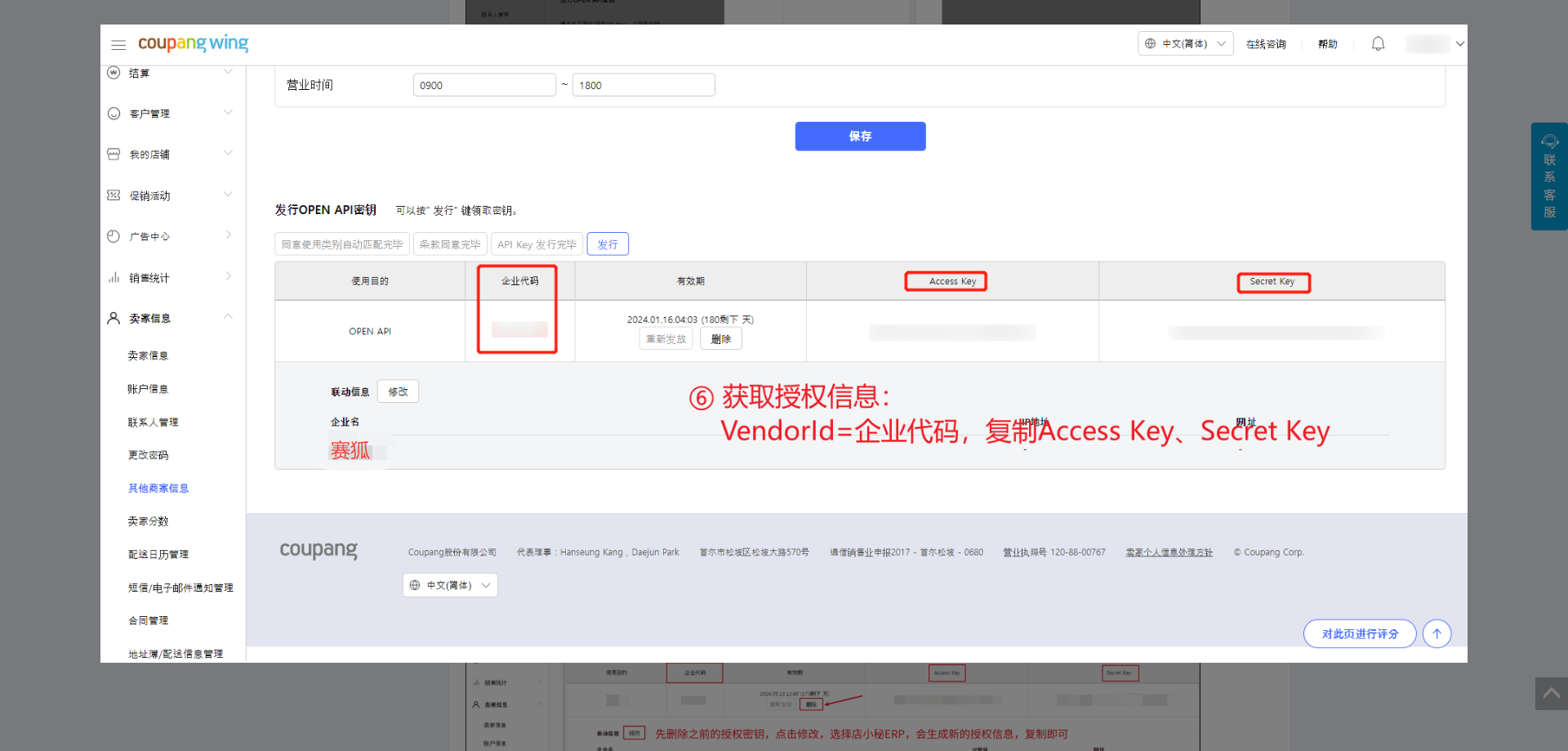
Task: Expand the 广告中心 sidebar menu
Action: point(229,235)
